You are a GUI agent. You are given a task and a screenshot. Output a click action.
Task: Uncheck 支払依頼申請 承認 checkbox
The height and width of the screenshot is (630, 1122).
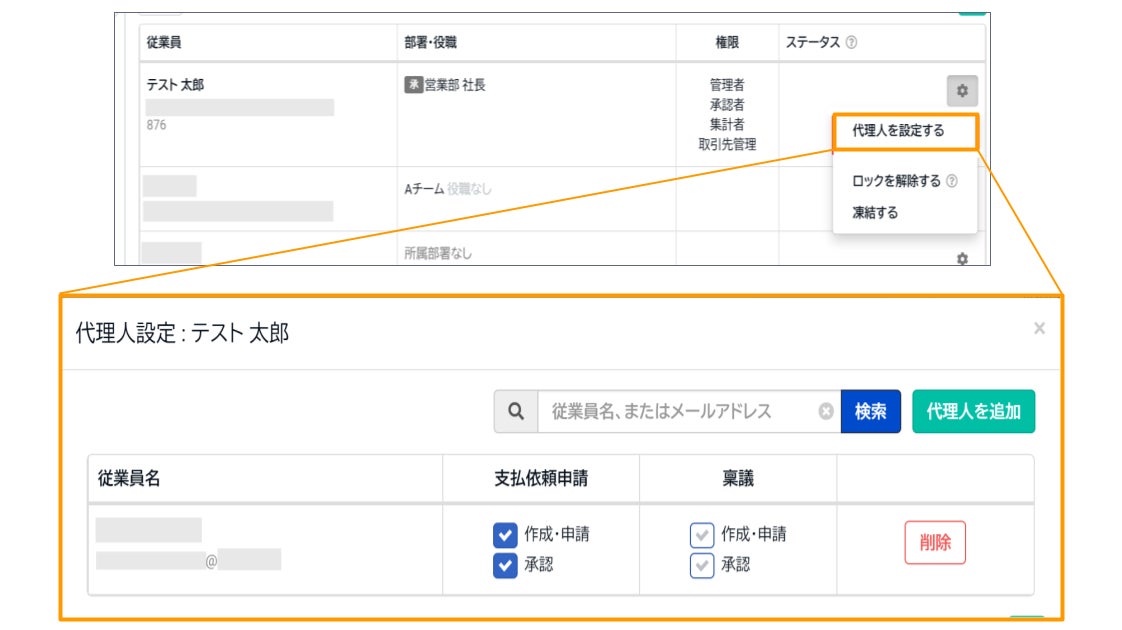click(505, 566)
